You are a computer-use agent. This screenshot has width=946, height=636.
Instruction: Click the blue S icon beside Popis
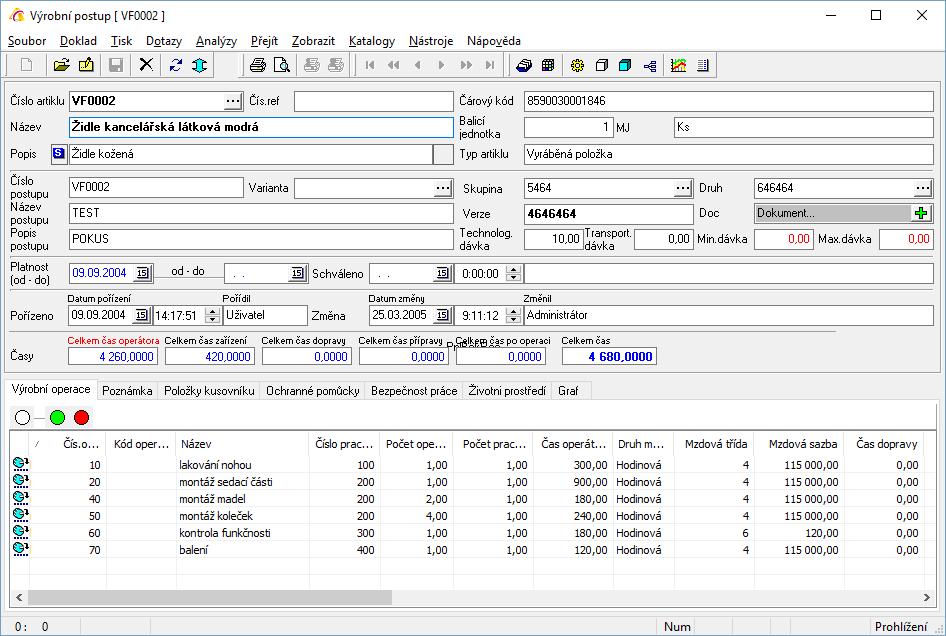tap(59, 154)
